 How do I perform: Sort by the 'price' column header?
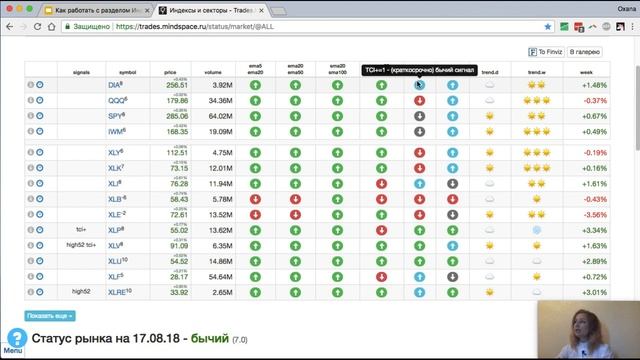coord(170,72)
